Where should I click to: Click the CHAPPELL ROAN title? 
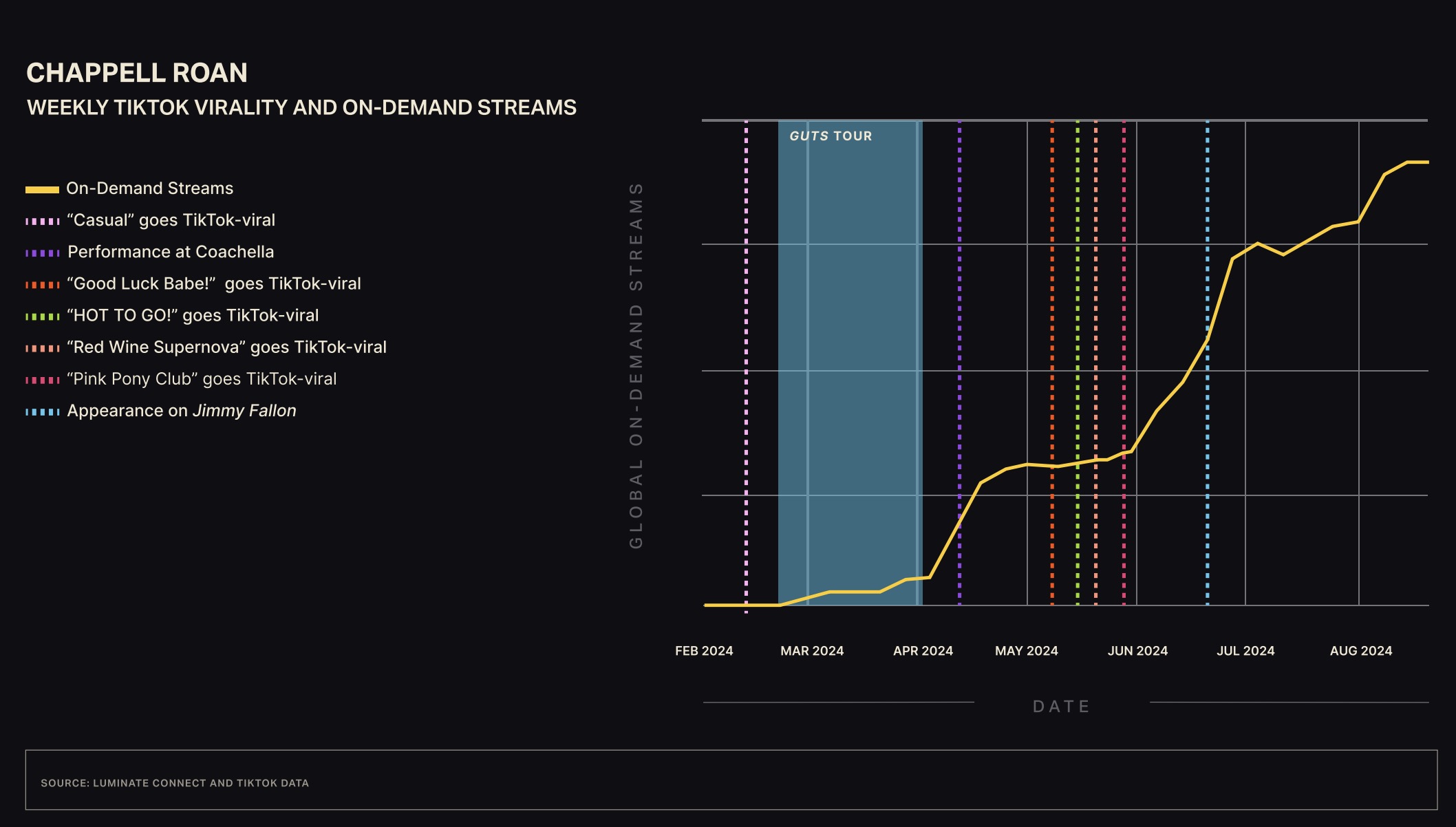coord(137,73)
